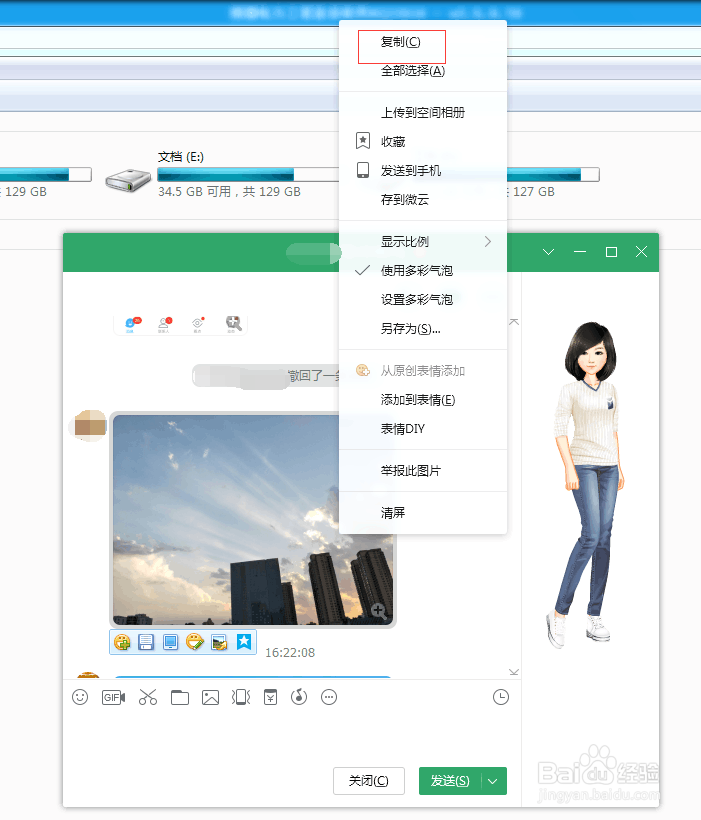Click the usage bar above 127 GB
The image size is (701, 820).
click(552, 174)
